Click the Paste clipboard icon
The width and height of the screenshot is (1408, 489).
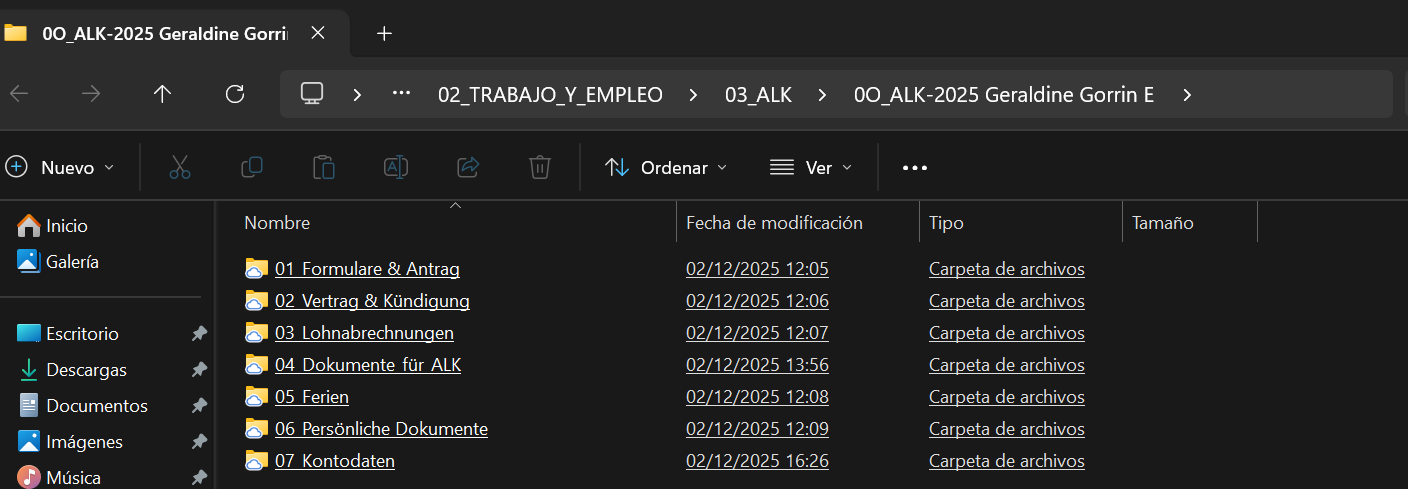point(324,168)
